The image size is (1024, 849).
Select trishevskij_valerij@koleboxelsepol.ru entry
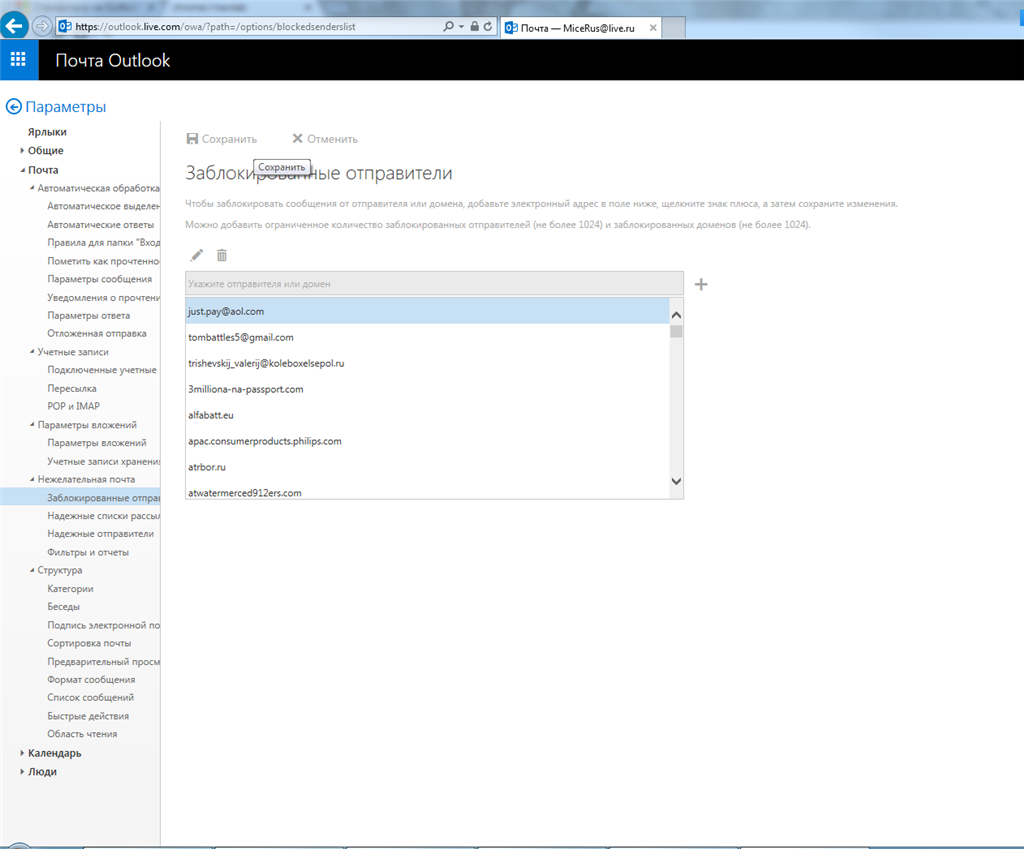427,363
